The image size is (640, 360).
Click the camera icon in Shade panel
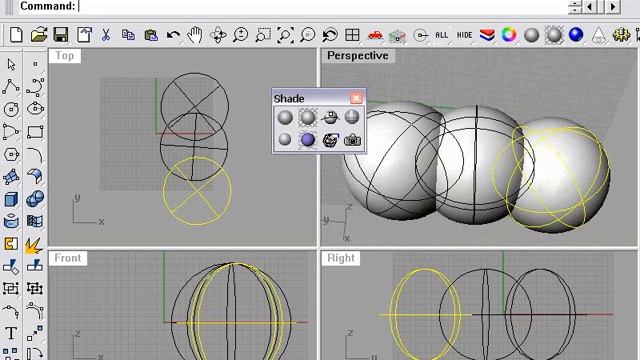click(352, 140)
